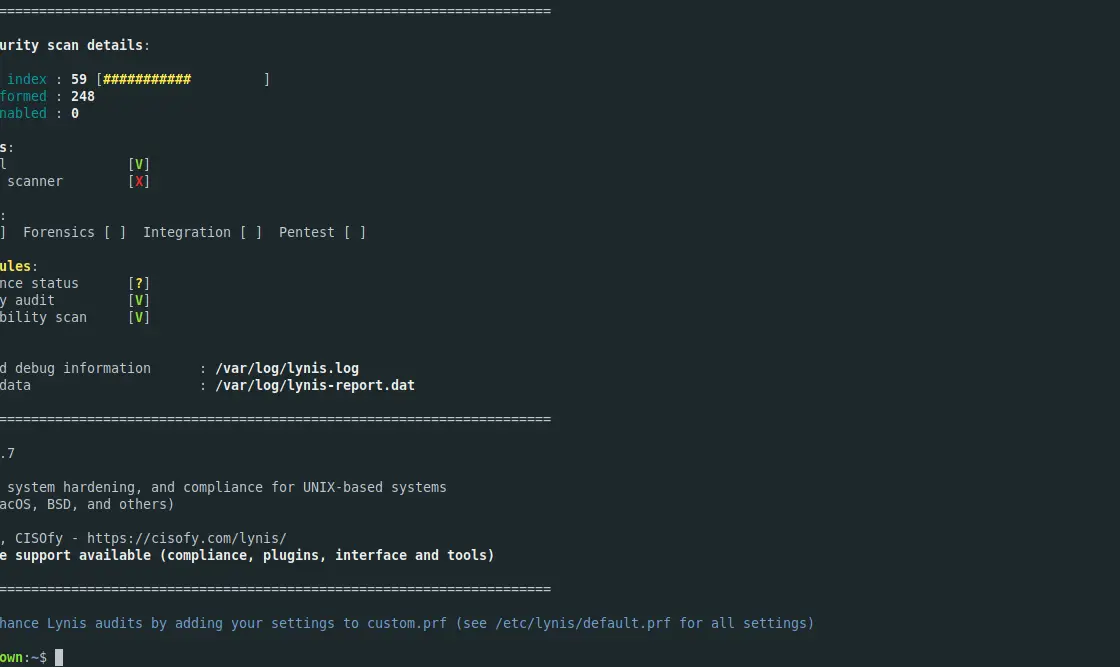
Task: Click the tests performed count 248
Action: [x=83, y=96]
